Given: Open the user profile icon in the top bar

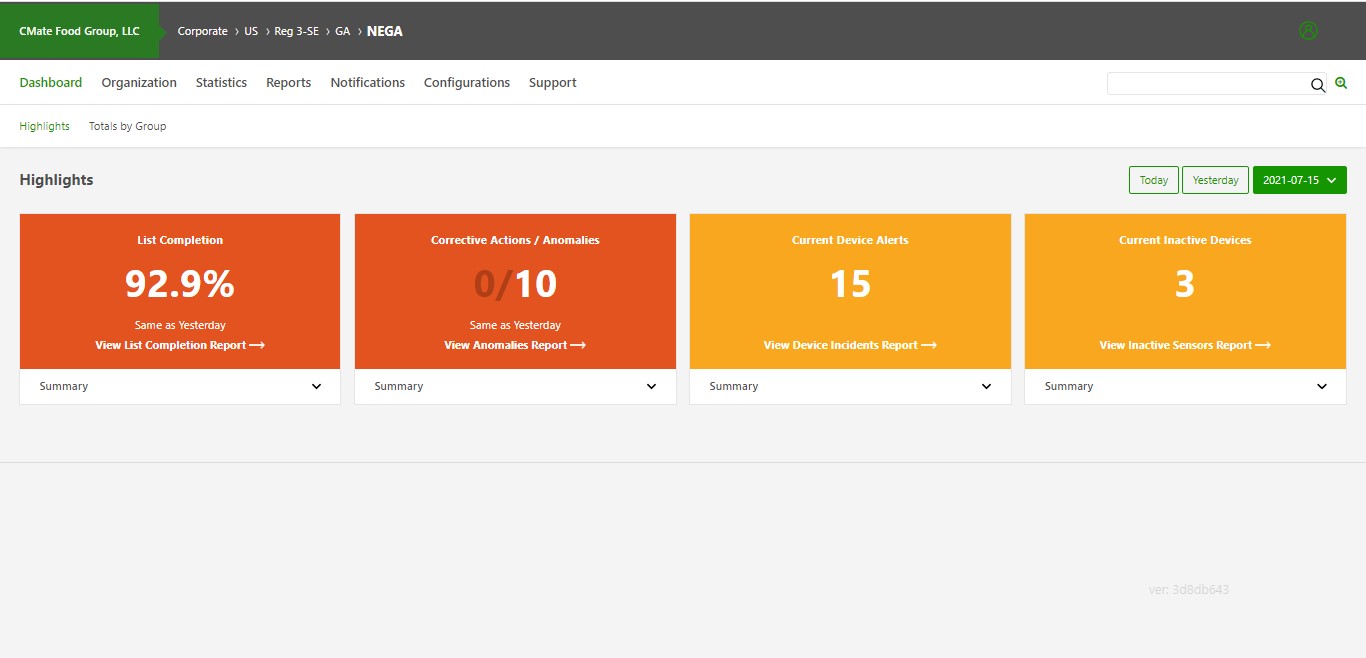Looking at the screenshot, I should 1308,30.
